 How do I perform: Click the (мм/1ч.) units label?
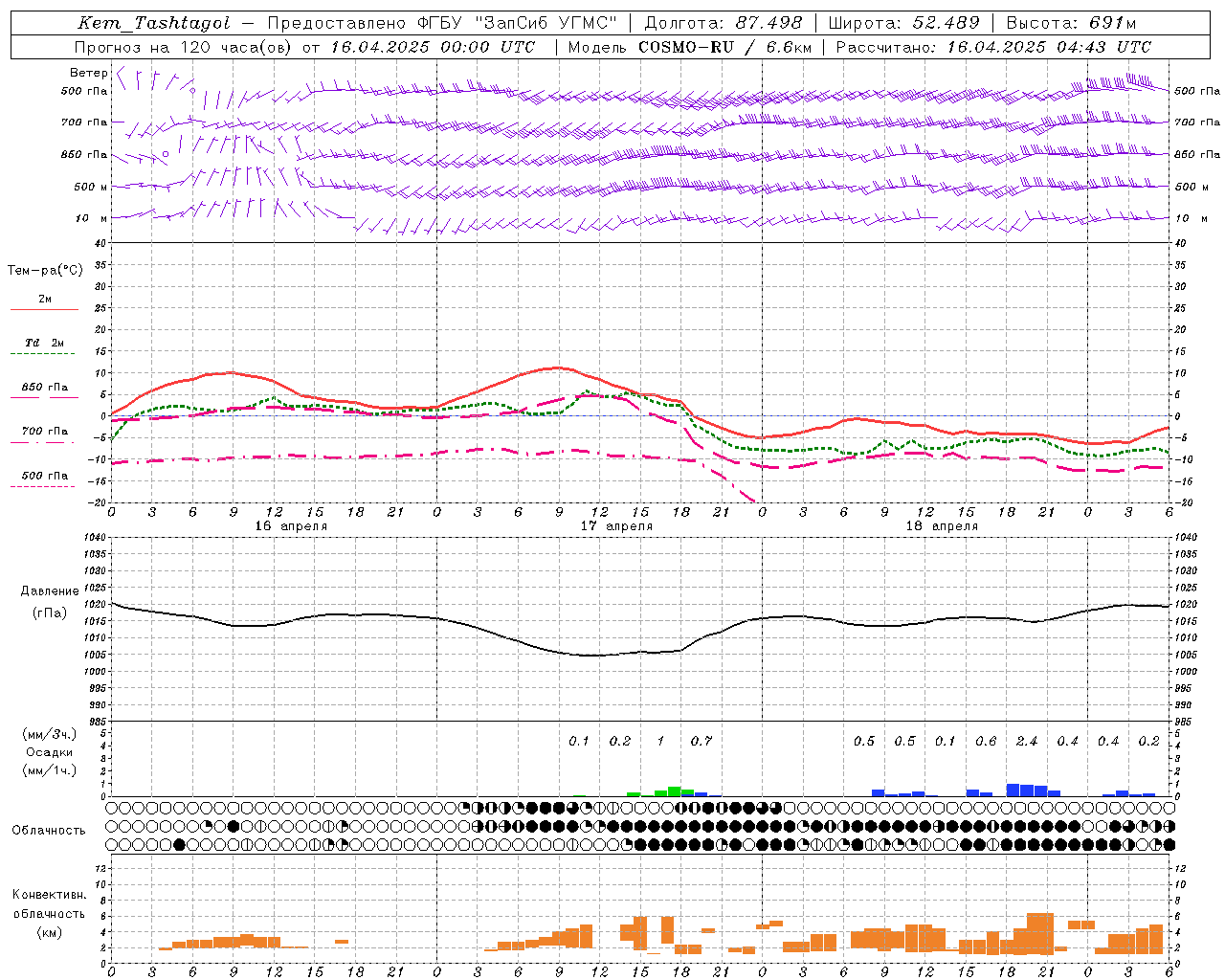click(49, 770)
